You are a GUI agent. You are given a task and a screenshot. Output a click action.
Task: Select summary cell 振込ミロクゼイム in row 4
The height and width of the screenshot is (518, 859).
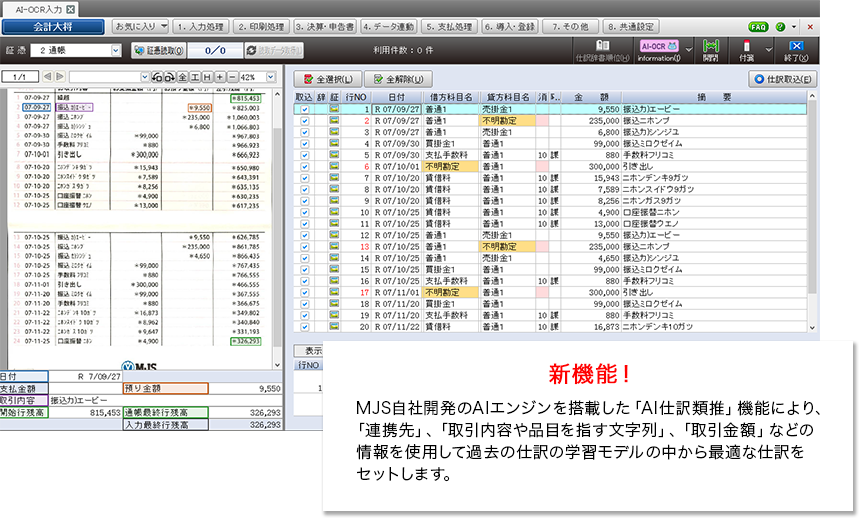click(714, 143)
